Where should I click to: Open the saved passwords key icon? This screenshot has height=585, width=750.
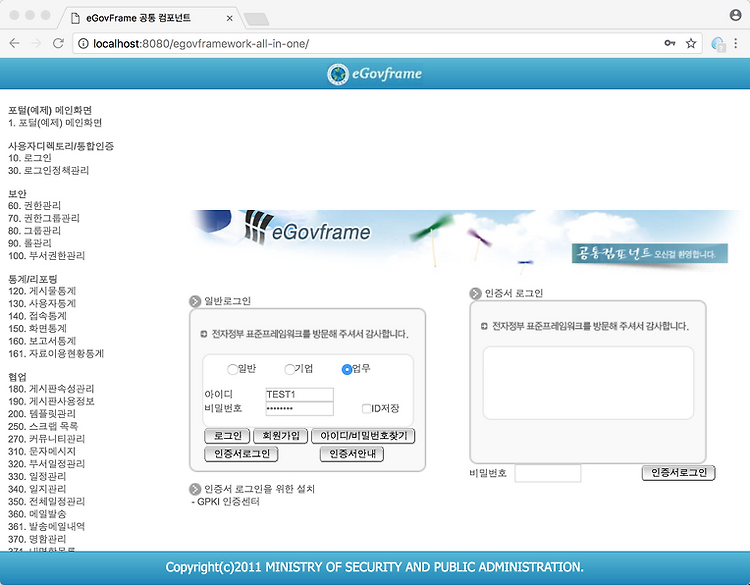click(670, 43)
